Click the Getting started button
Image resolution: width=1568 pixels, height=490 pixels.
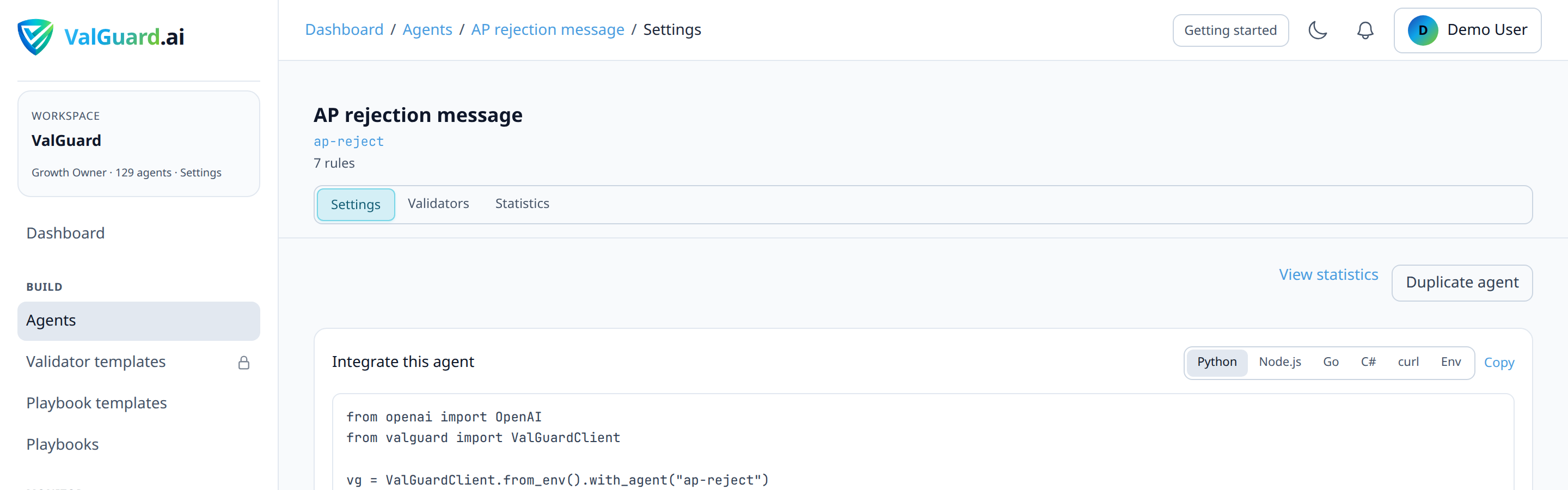point(1230,30)
